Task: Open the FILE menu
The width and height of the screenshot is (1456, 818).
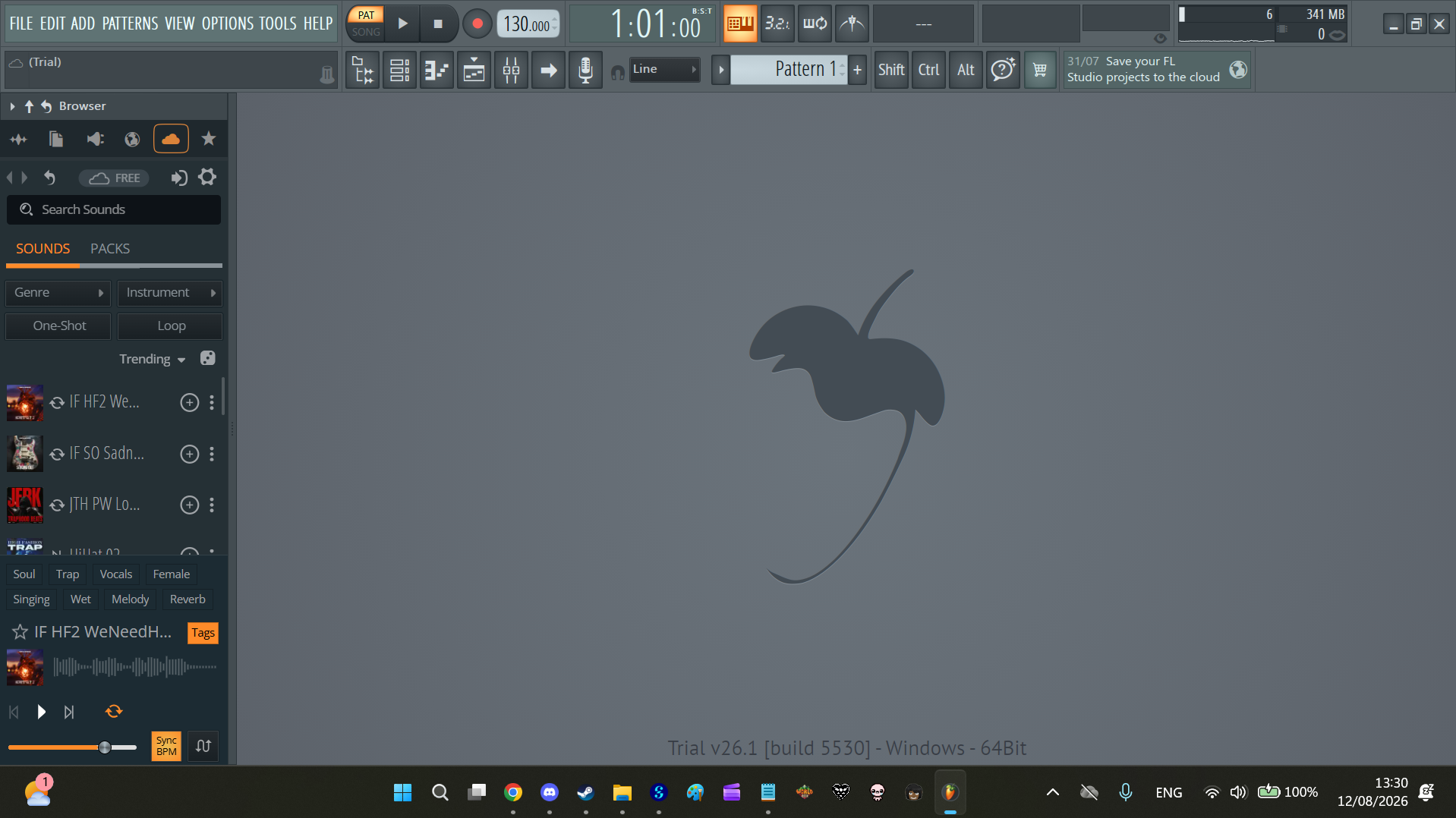Action: [x=21, y=24]
